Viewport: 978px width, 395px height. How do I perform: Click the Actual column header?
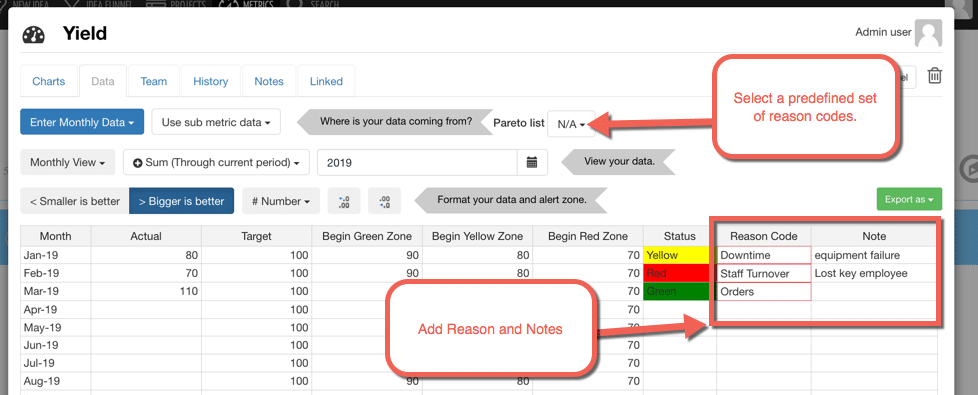tap(146, 237)
